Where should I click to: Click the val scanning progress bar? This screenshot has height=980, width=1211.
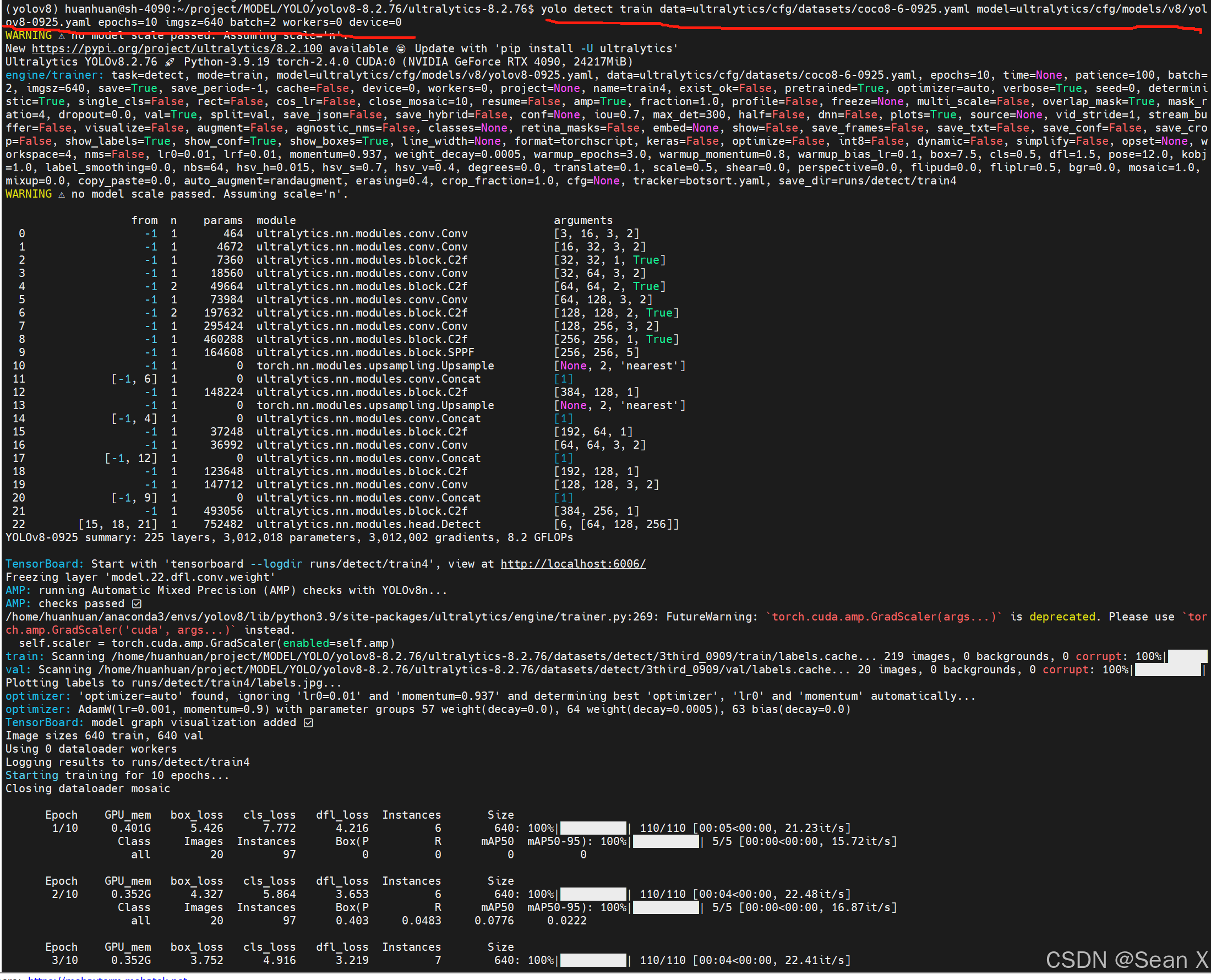pos(1167,669)
